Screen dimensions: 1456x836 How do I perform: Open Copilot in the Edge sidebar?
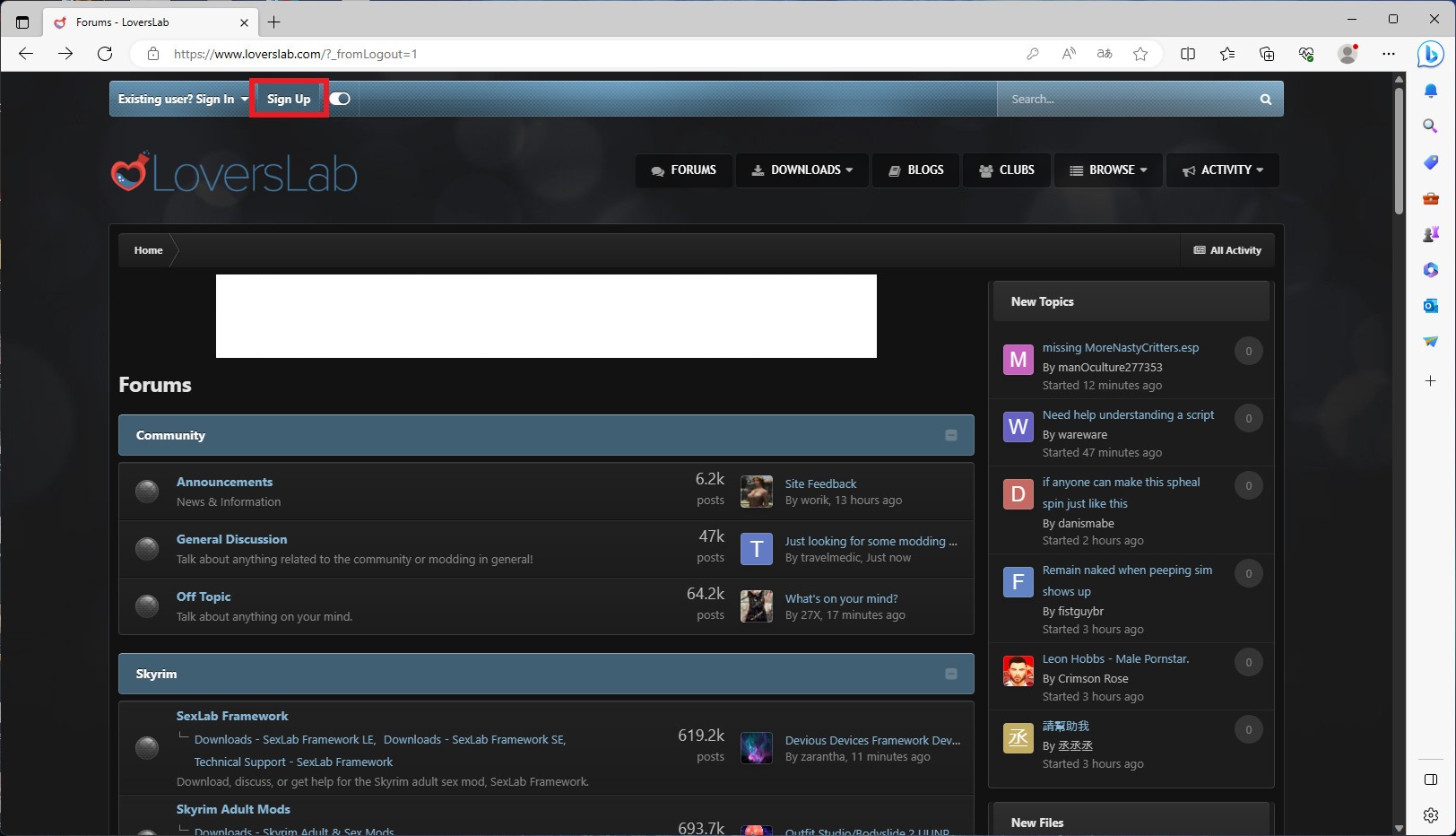point(1431,55)
